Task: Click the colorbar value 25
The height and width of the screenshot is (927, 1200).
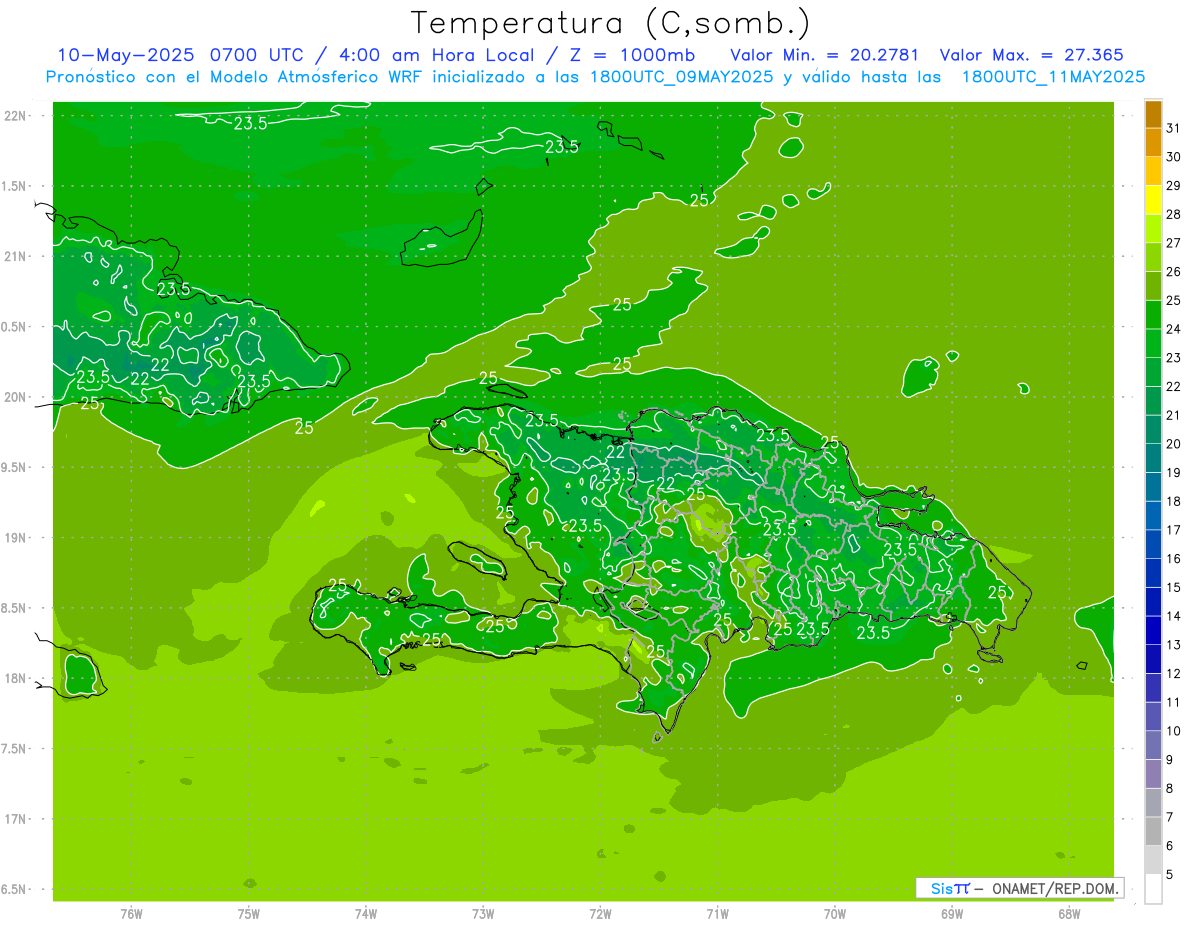Action: click(1173, 300)
